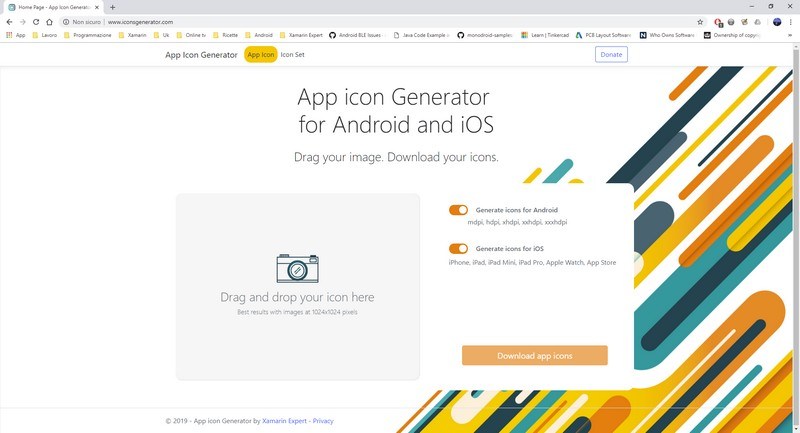
Task: Open the Ownership of copyright bookmark
Action: (732, 35)
